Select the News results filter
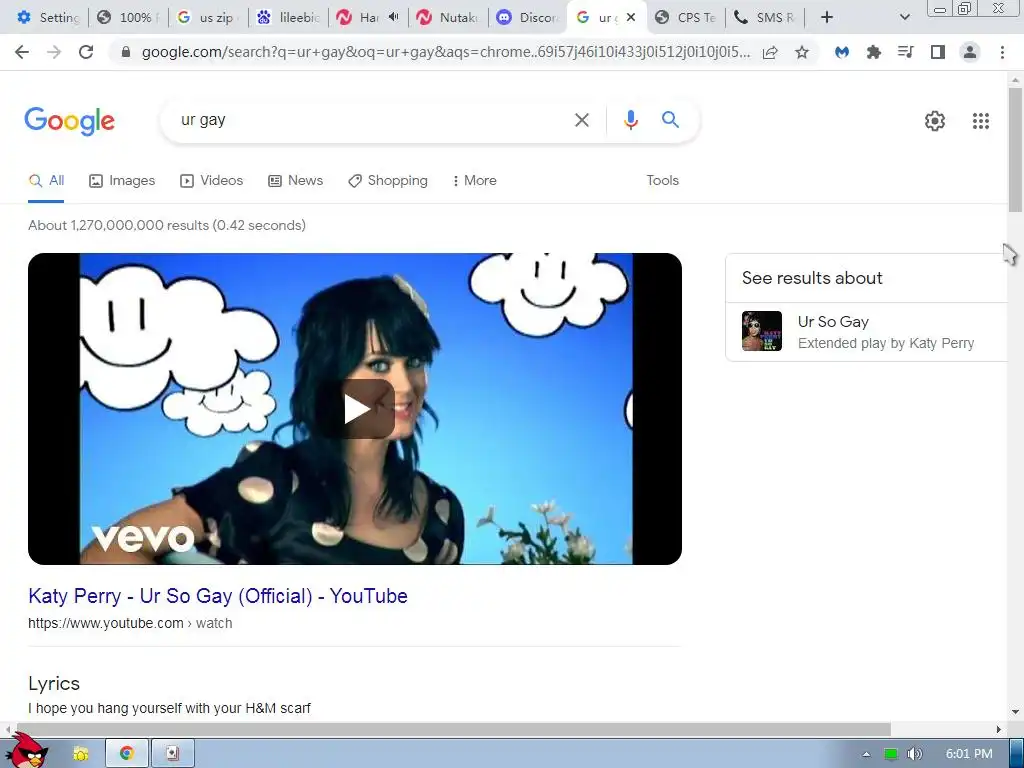The width and height of the screenshot is (1024, 768). (296, 181)
